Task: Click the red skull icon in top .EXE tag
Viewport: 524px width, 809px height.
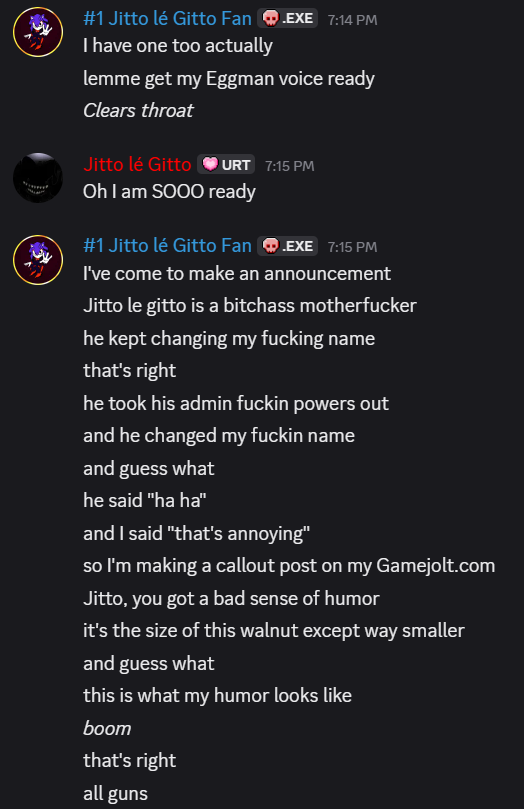Action: pyautogui.click(x=271, y=19)
